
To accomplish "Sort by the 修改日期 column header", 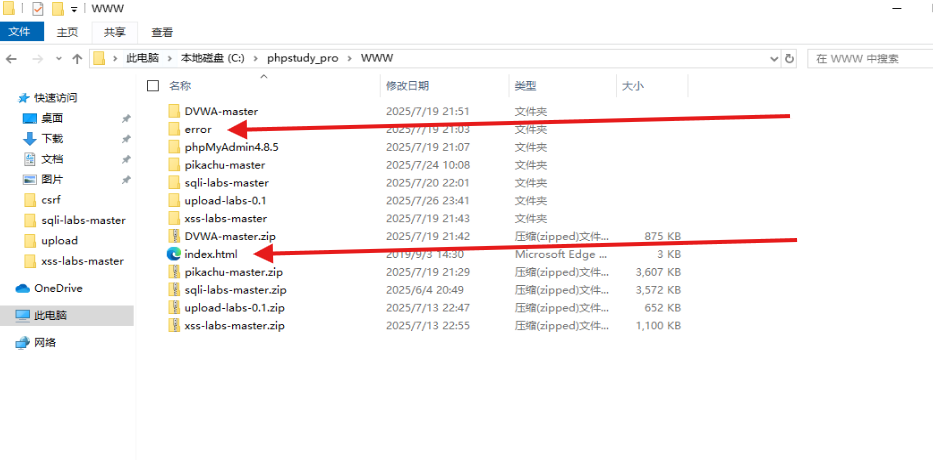I will pos(408,86).
